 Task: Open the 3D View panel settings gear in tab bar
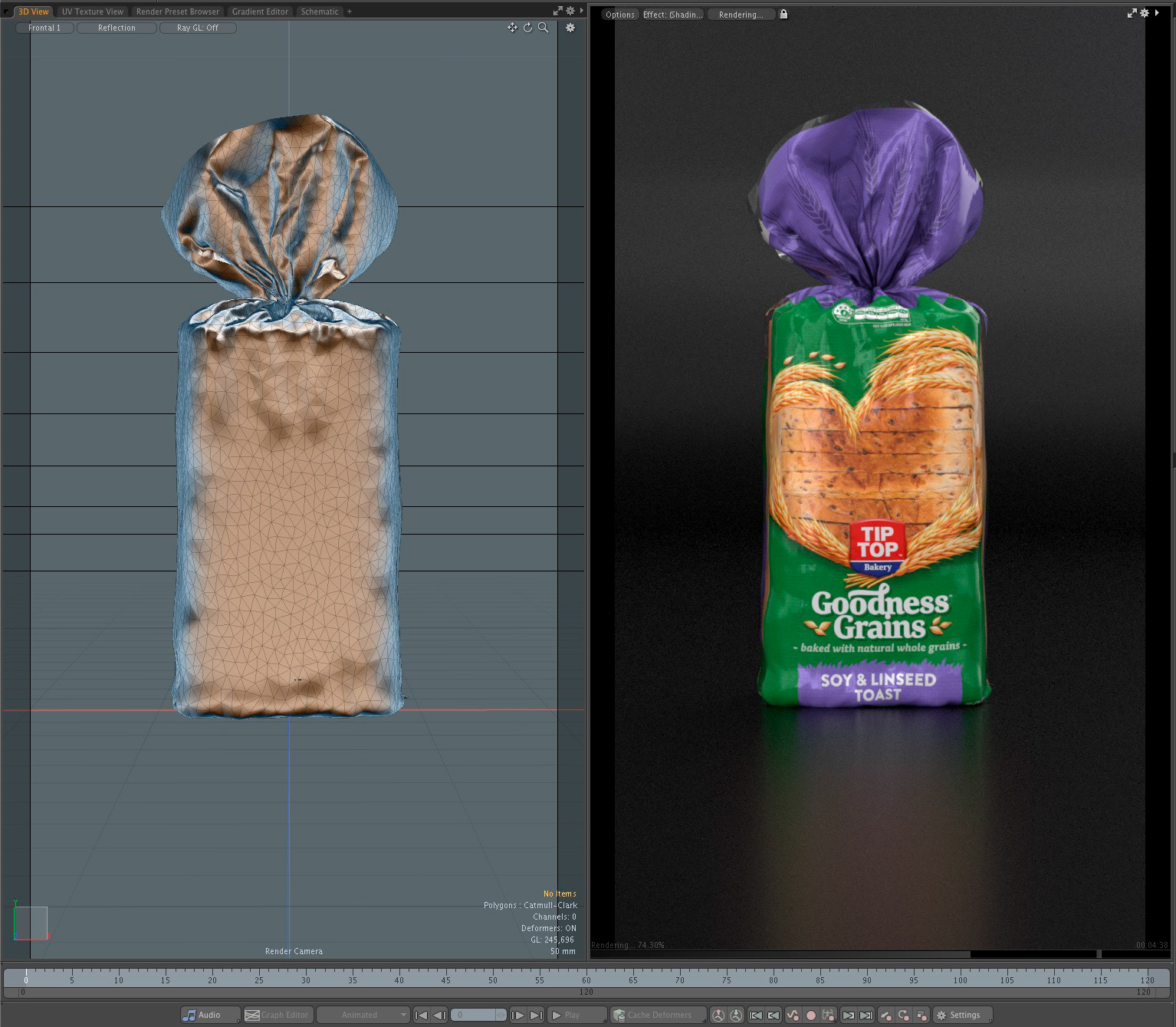[x=570, y=12]
